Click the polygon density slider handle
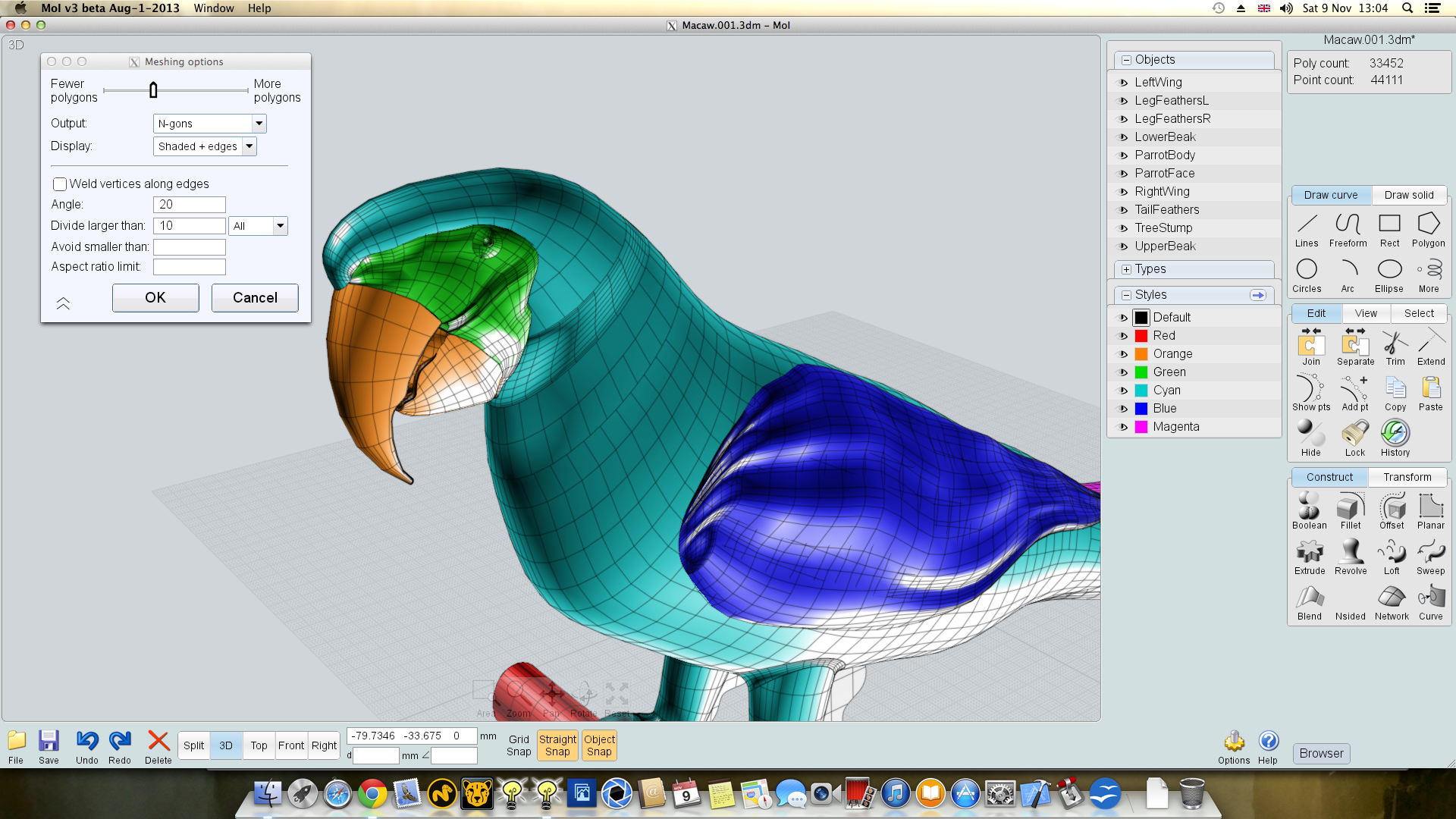The width and height of the screenshot is (1456, 819). [153, 90]
